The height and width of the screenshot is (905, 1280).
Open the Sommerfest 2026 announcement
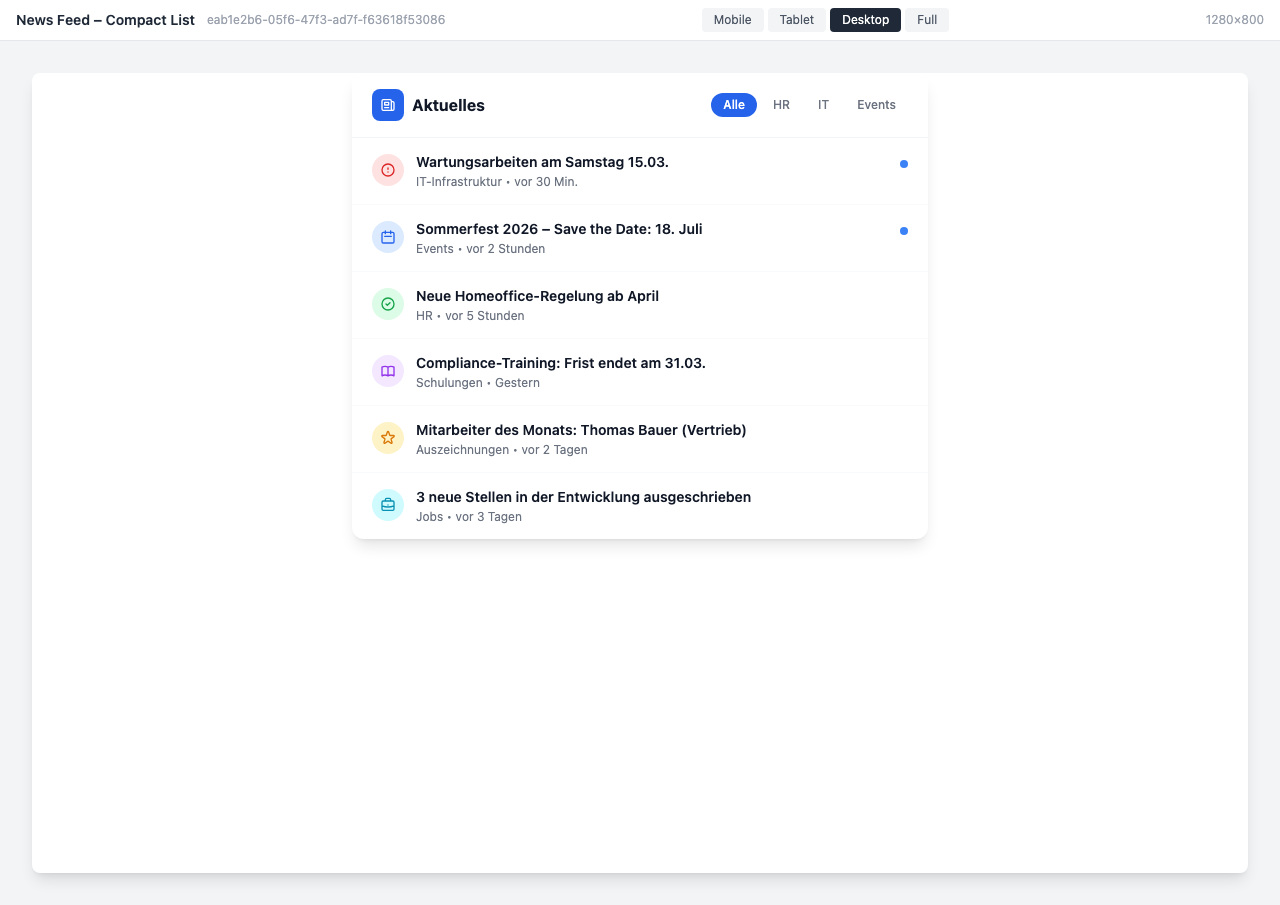click(559, 229)
